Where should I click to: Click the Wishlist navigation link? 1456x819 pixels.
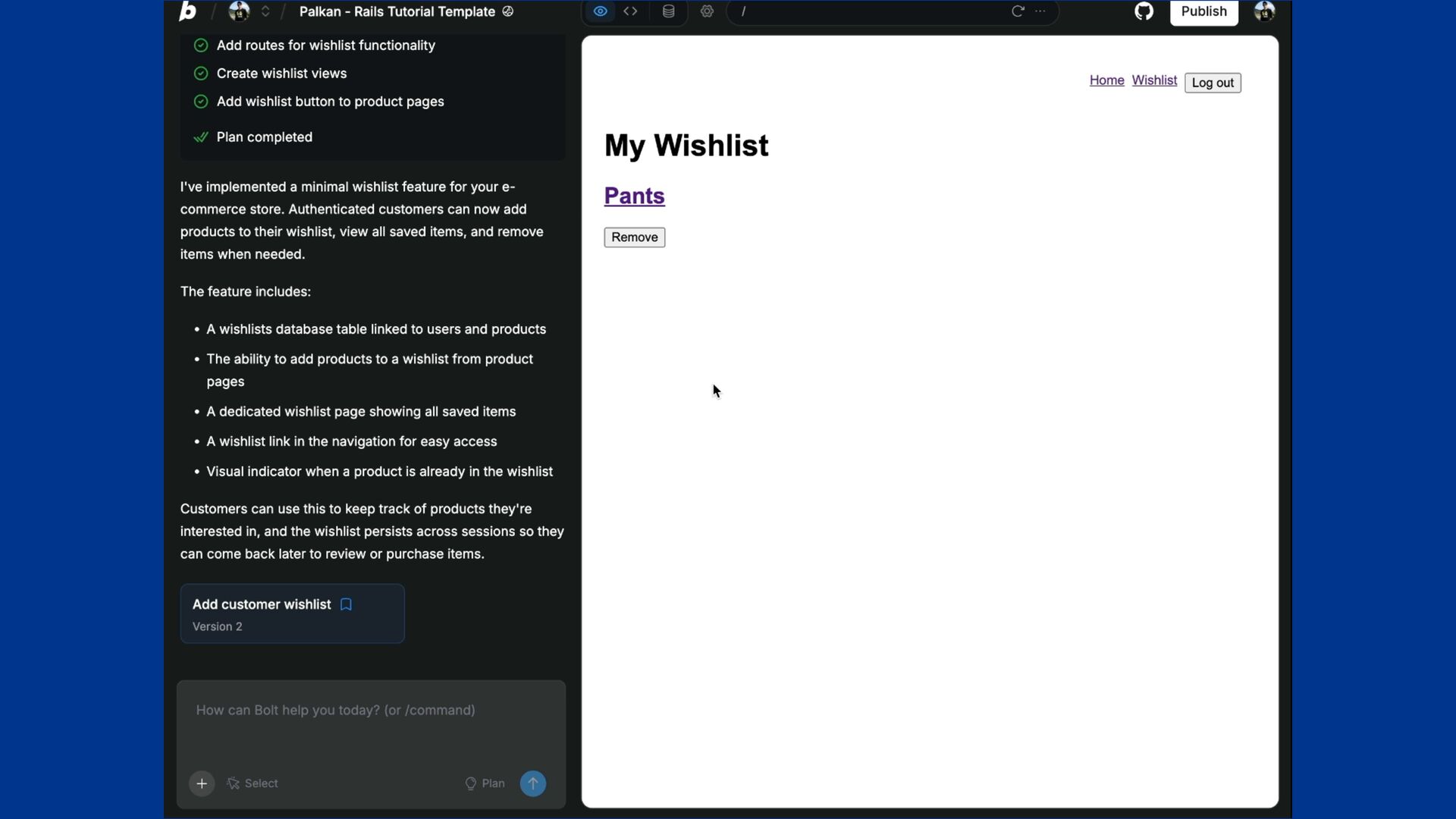tap(1154, 80)
